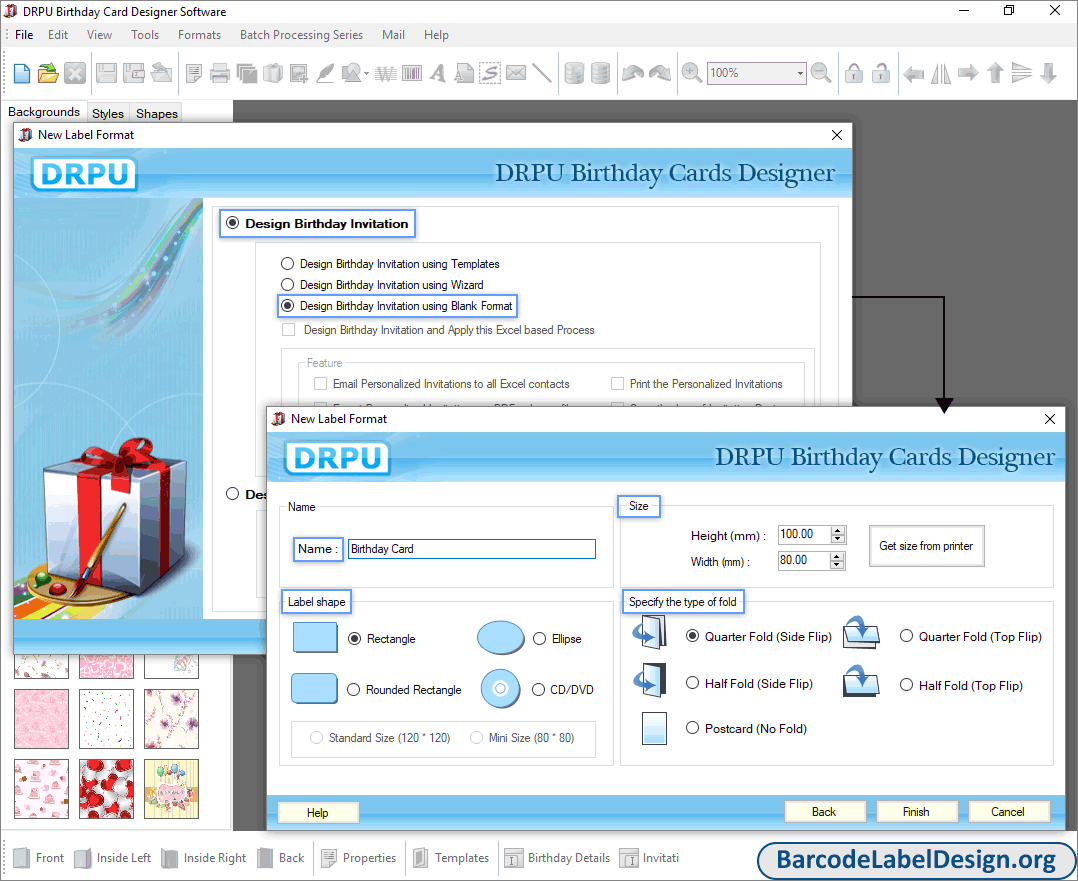Select the Ellipse label shape
1078x881 pixels.
(540, 639)
